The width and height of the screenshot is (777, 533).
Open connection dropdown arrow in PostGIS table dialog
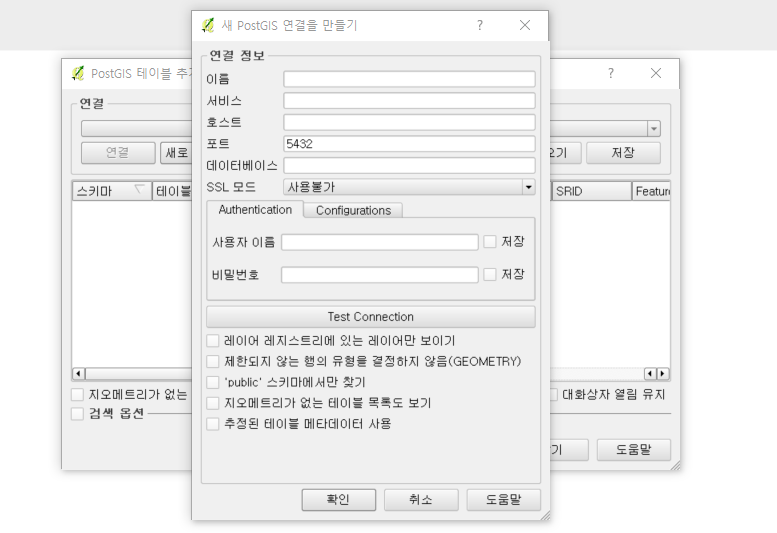(x=654, y=129)
